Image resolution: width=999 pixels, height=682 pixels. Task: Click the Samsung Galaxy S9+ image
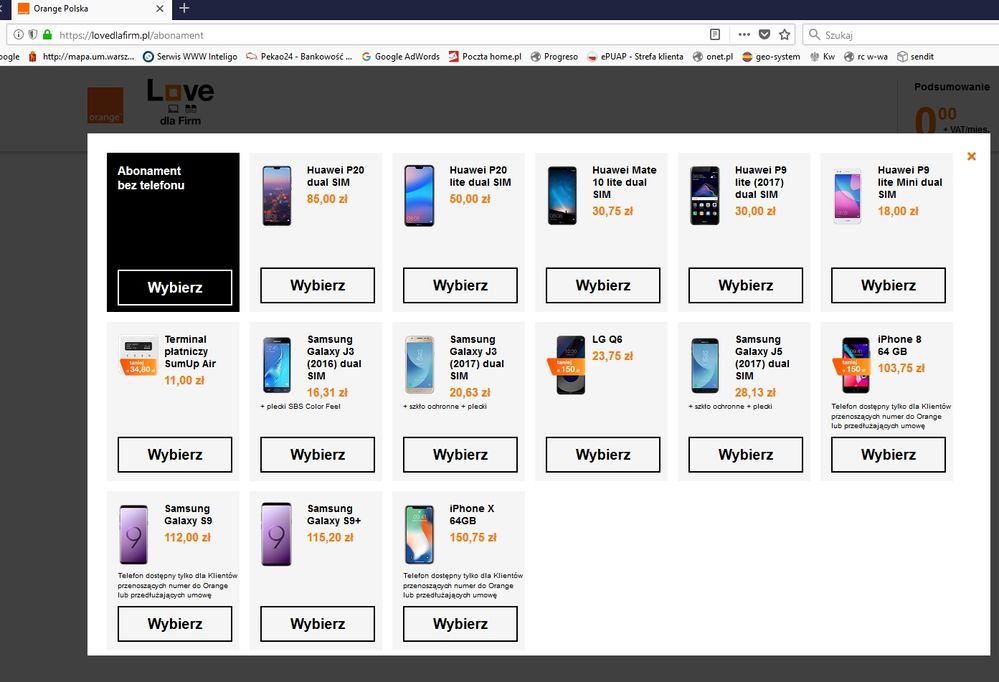(x=277, y=534)
